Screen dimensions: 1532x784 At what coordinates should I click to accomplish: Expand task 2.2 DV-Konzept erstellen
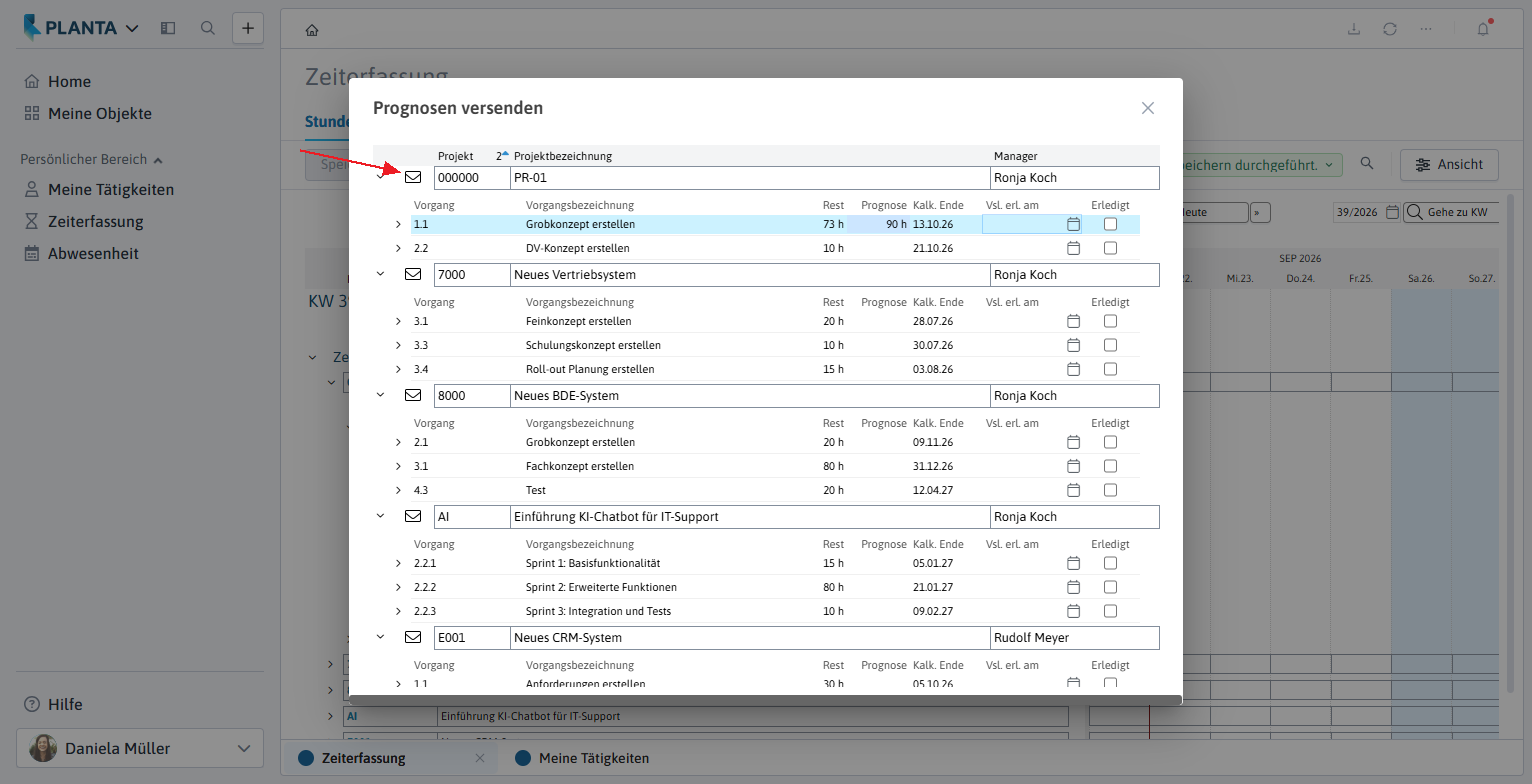pos(398,248)
